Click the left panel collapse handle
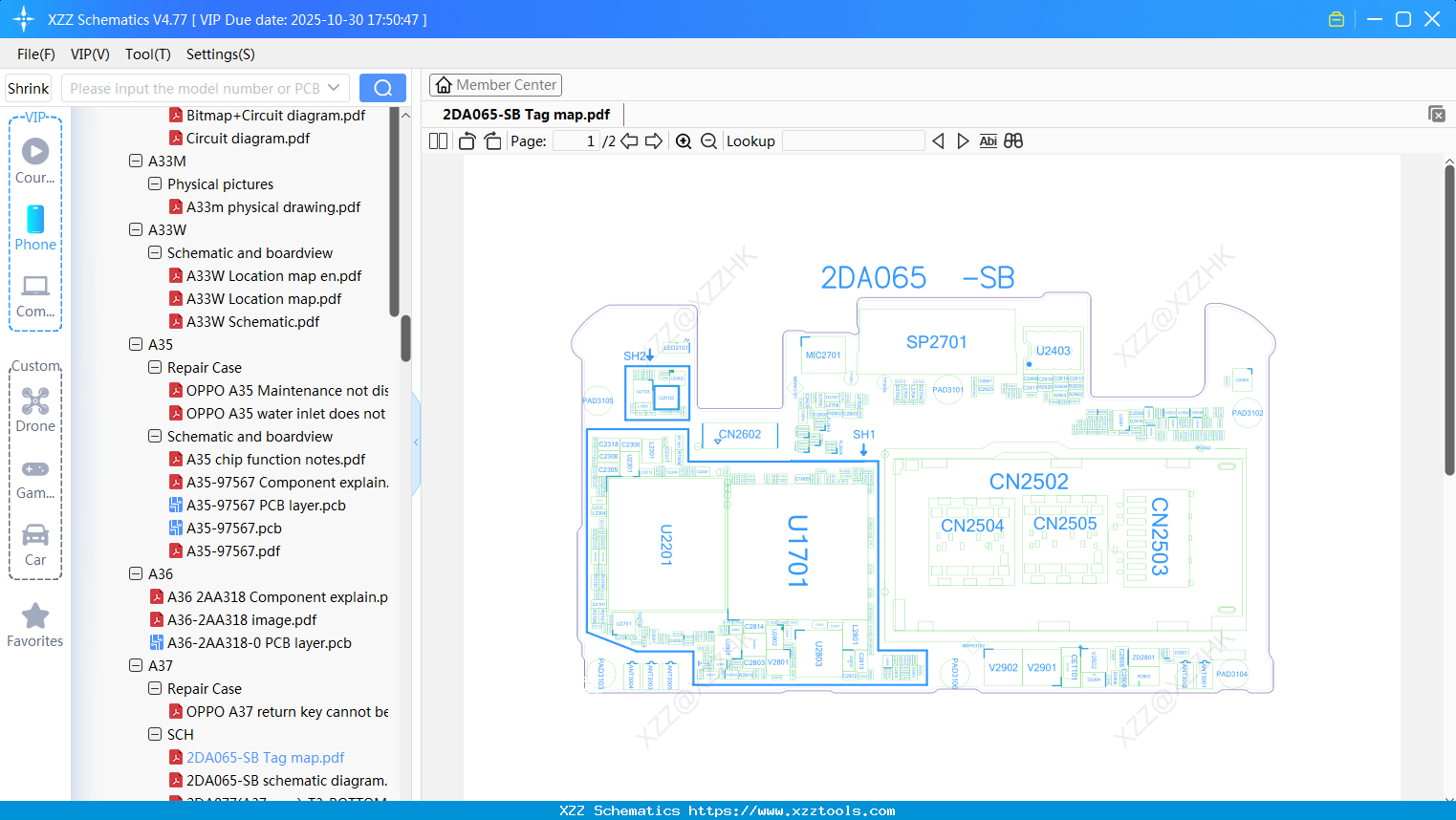This screenshot has width=1456, height=820. tap(416, 442)
